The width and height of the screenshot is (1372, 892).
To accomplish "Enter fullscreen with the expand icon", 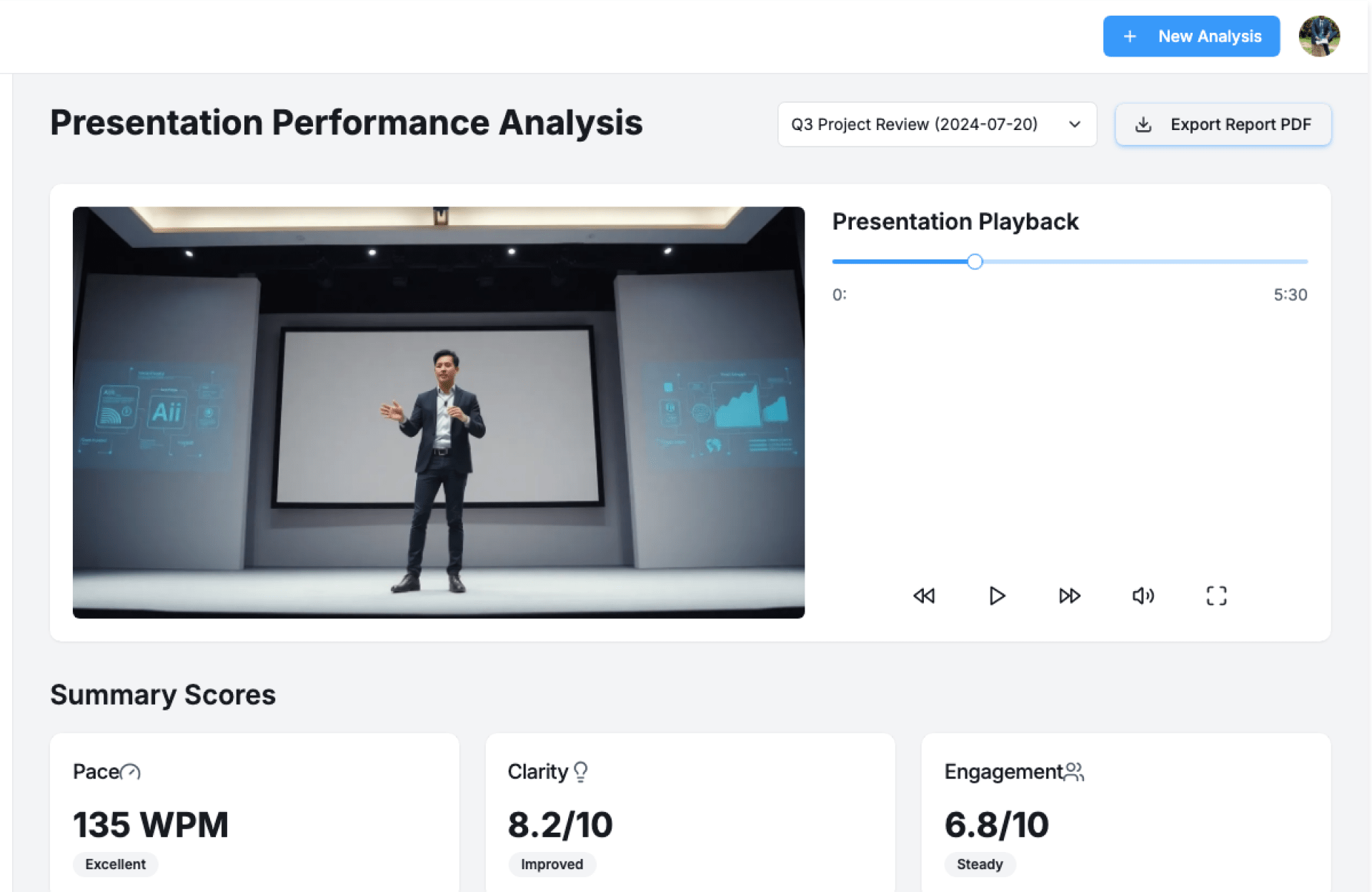I will click(1216, 595).
